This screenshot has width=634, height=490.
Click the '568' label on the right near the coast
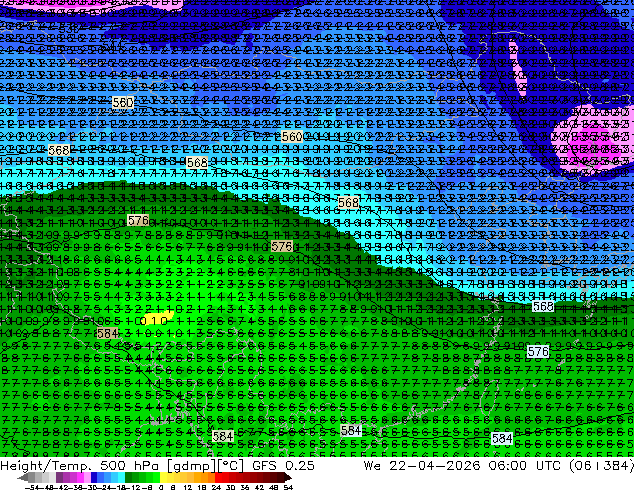[543, 306]
